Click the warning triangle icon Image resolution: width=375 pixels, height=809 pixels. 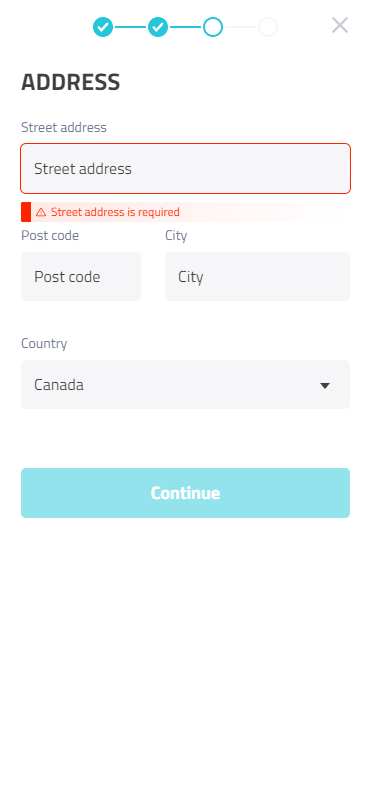click(x=41, y=212)
